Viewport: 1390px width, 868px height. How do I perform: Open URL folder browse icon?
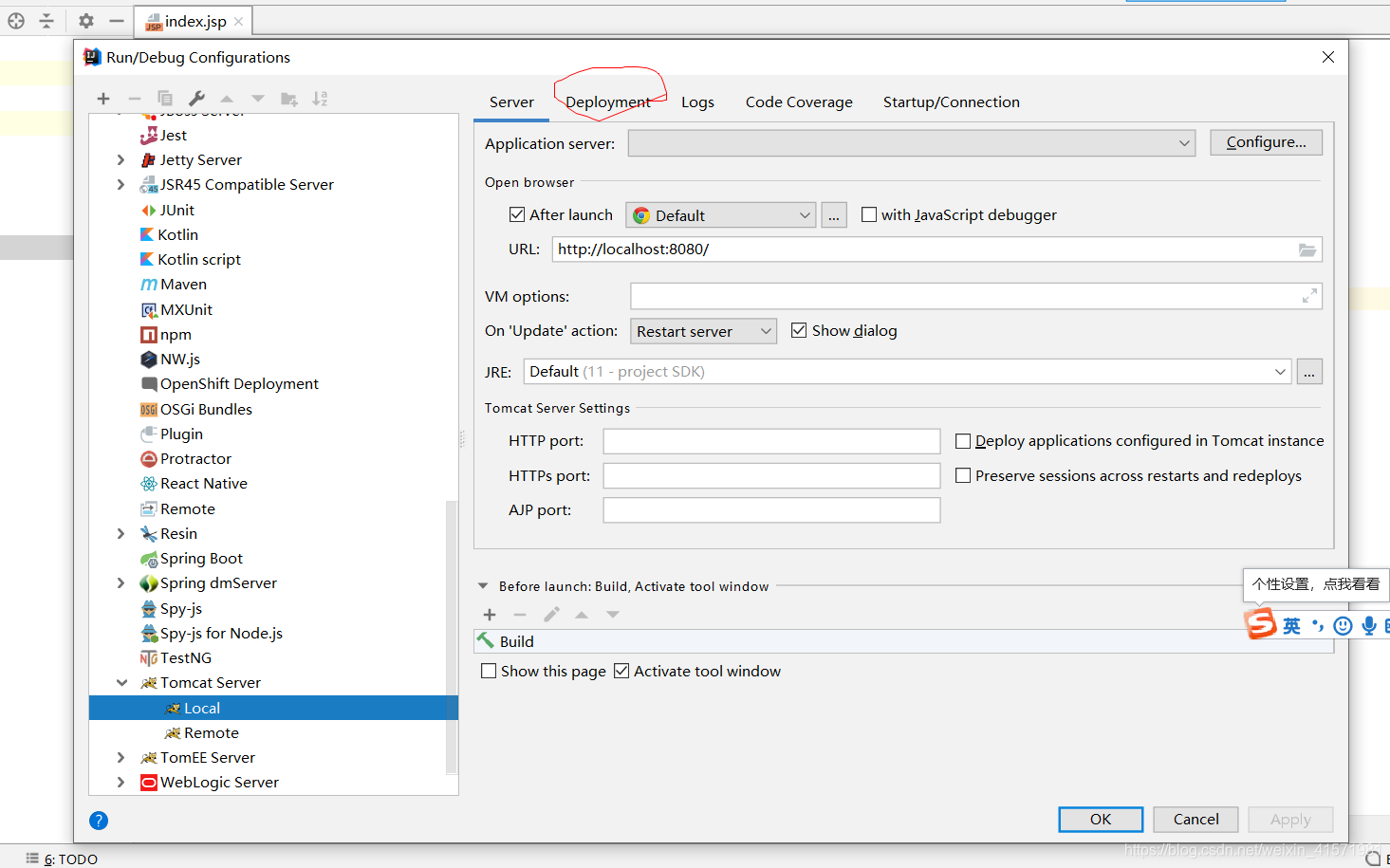pyautogui.click(x=1307, y=249)
